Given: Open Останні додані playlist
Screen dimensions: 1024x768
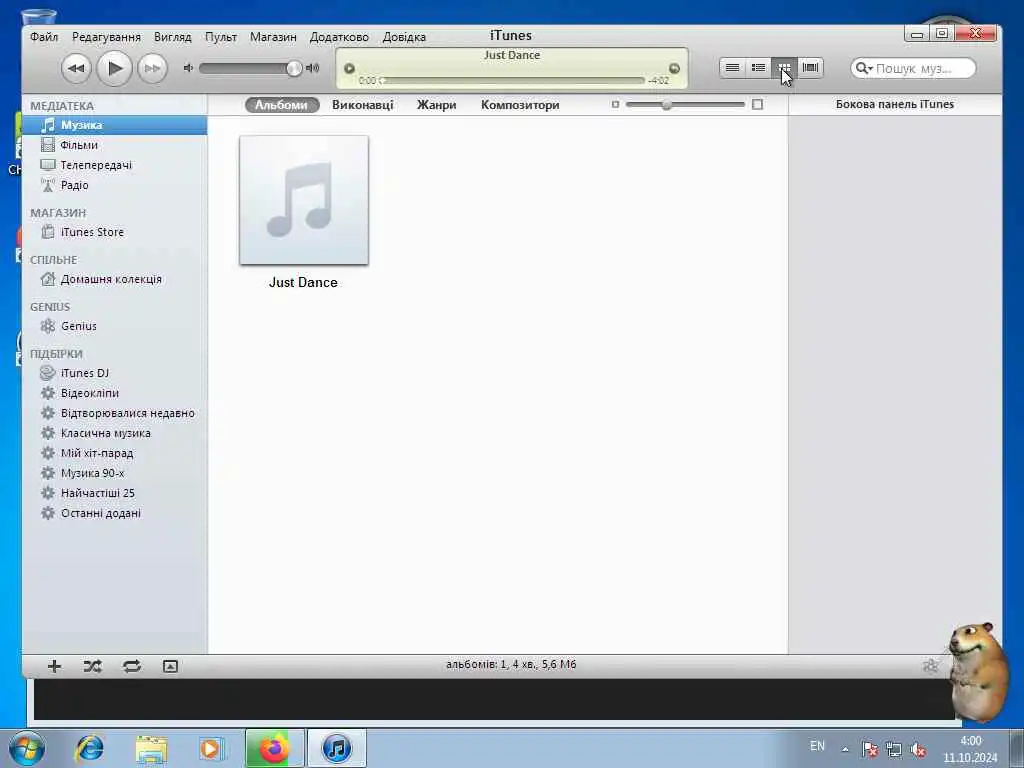Looking at the screenshot, I should pos(115,513).
